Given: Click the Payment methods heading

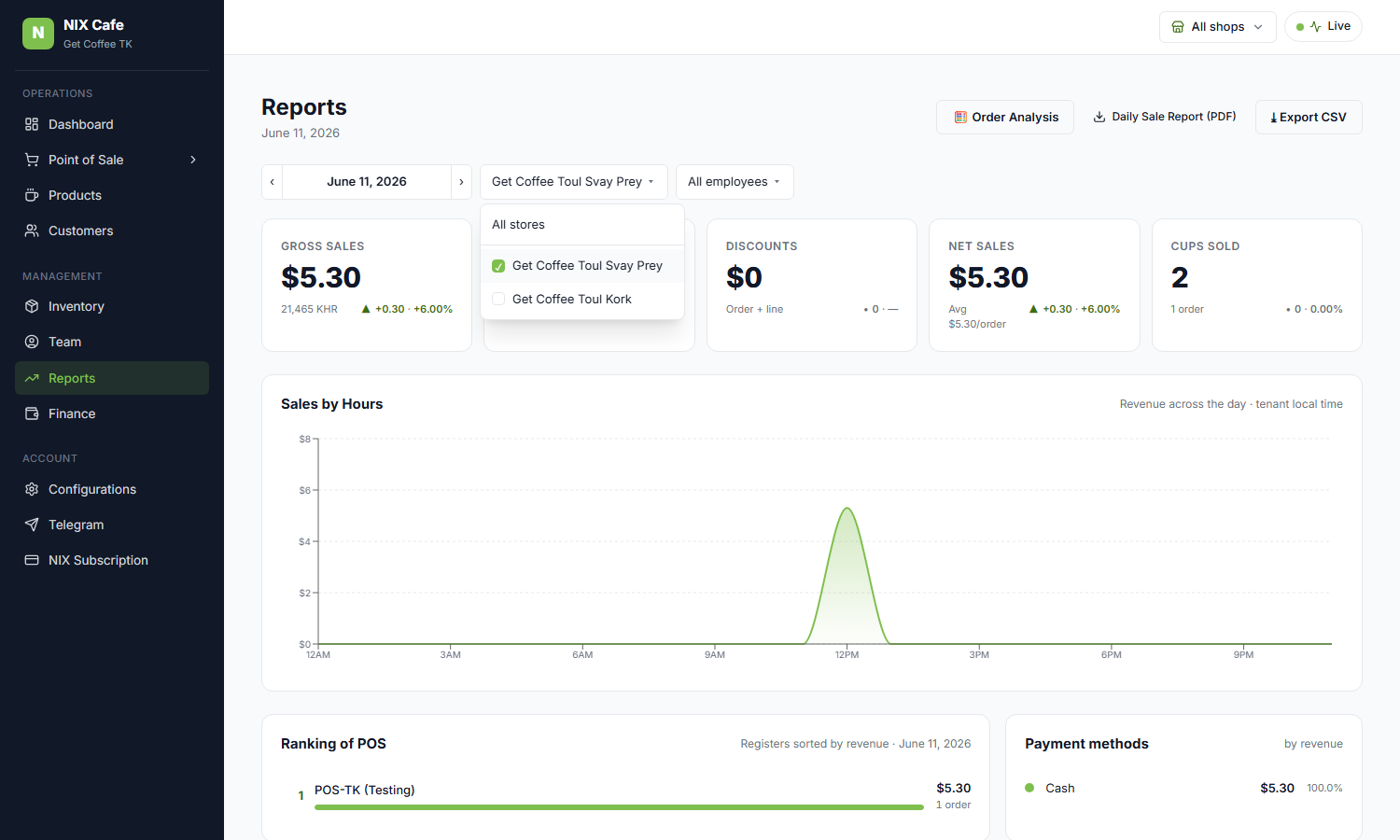Looking at the screenshot, I should click(x=1086, y=744).
